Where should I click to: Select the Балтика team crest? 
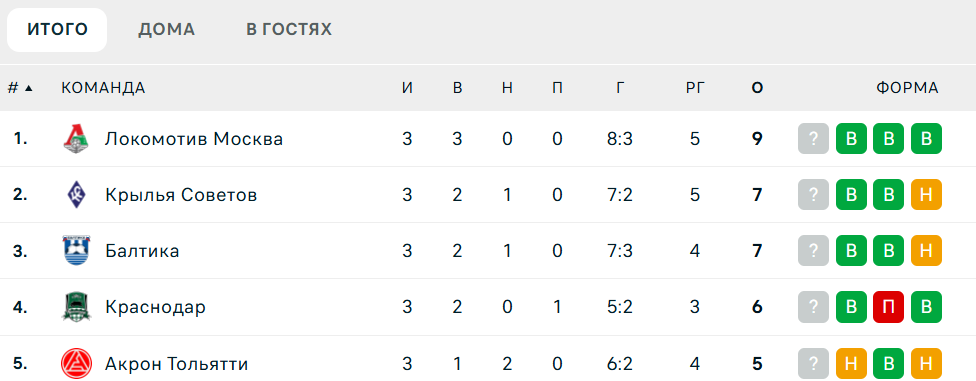[x=76, y=251]
